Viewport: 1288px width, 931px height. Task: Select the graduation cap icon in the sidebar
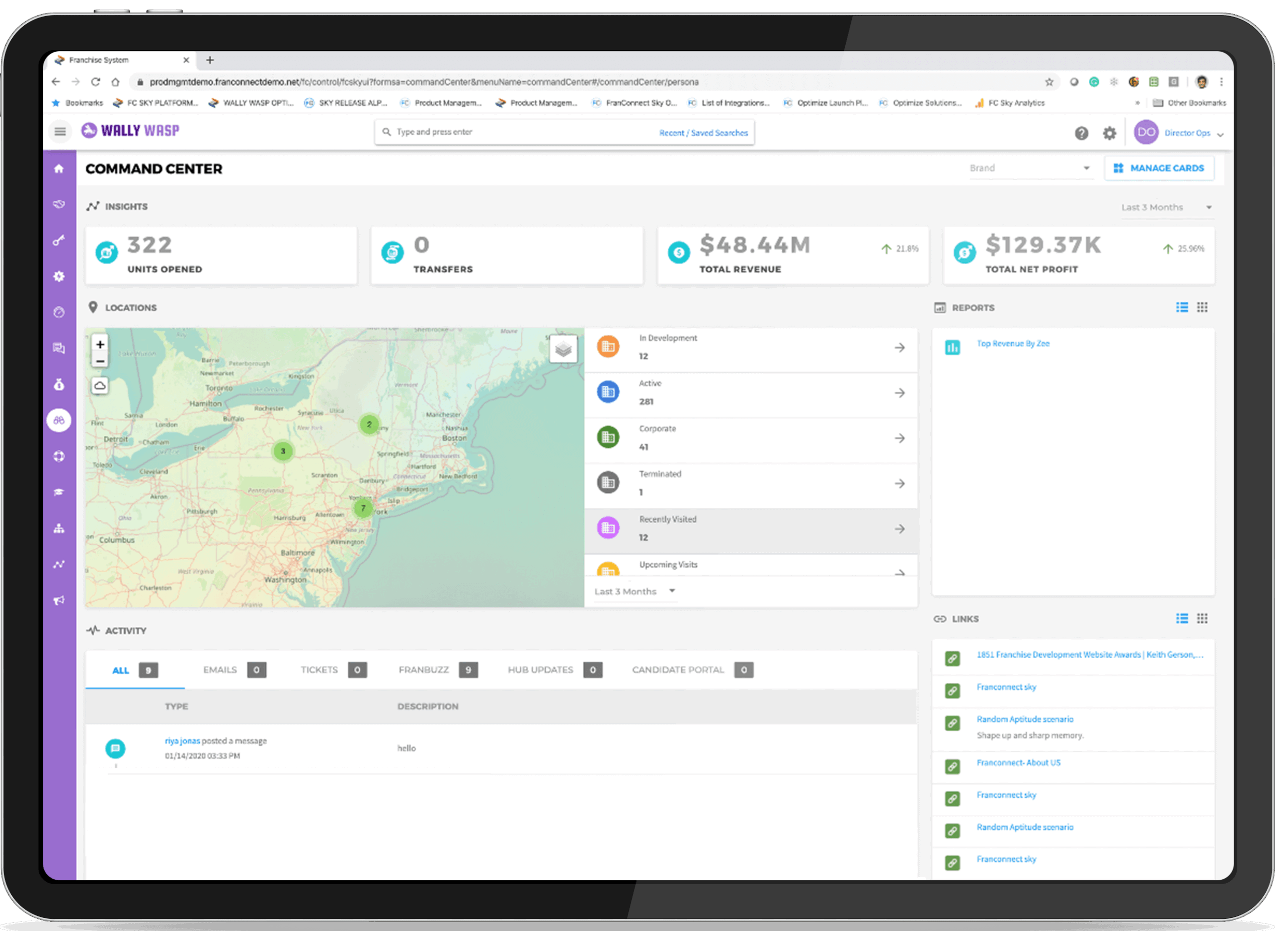point(59,492)
